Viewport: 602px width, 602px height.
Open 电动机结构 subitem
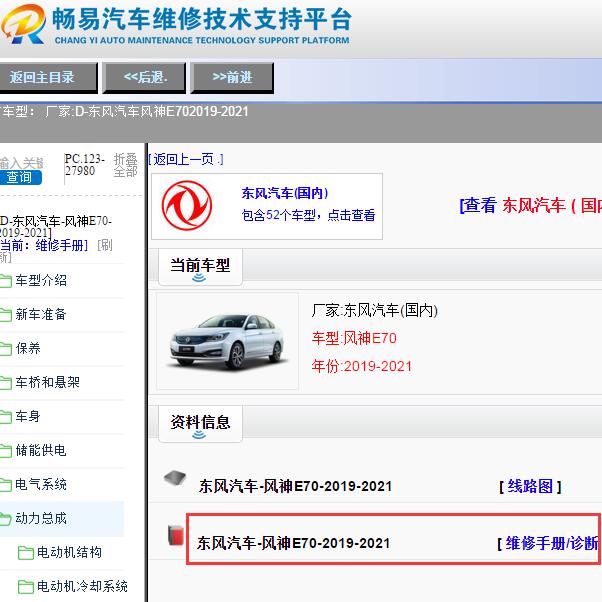tap(69, 553)
